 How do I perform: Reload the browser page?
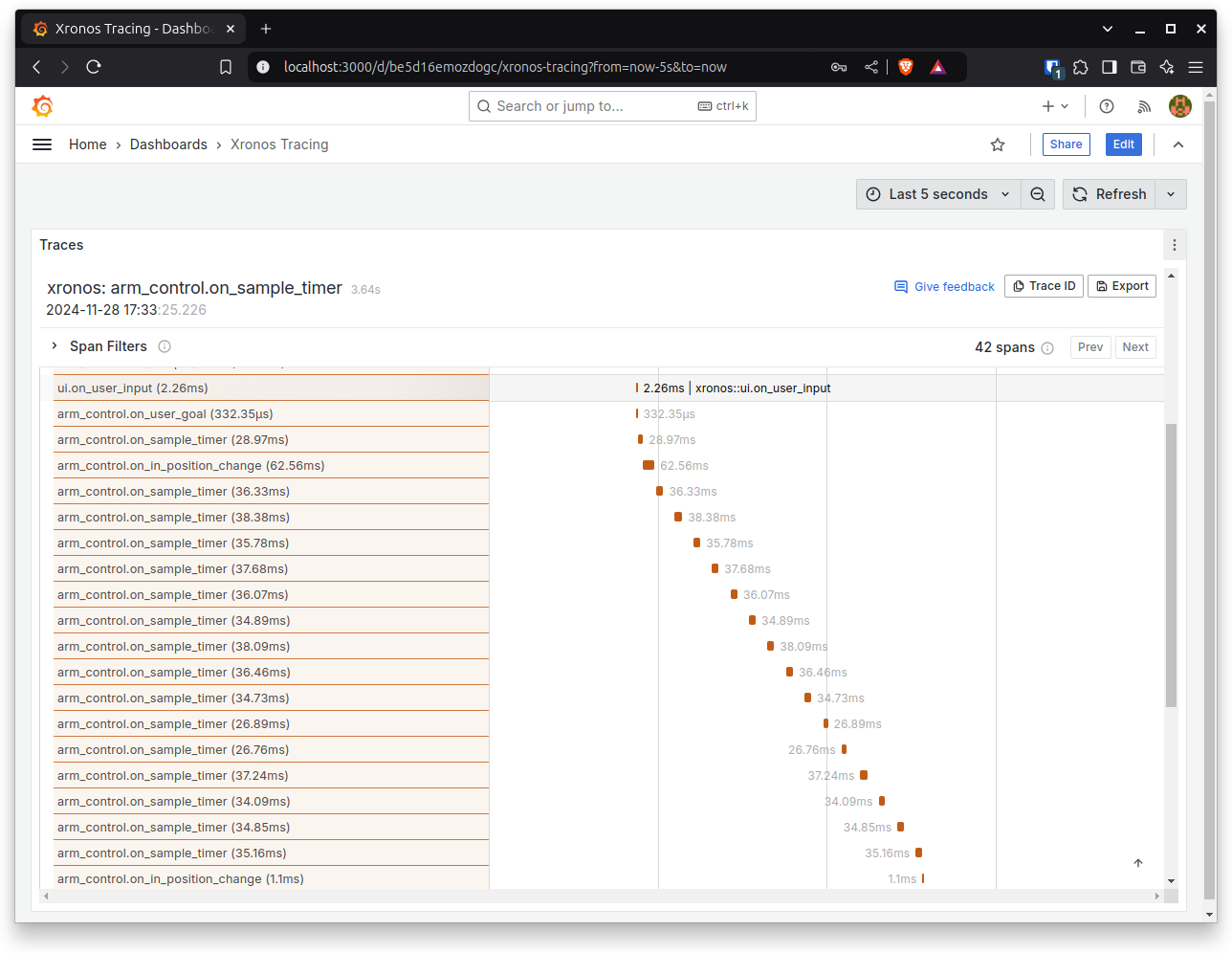click(x=94, y=67)
